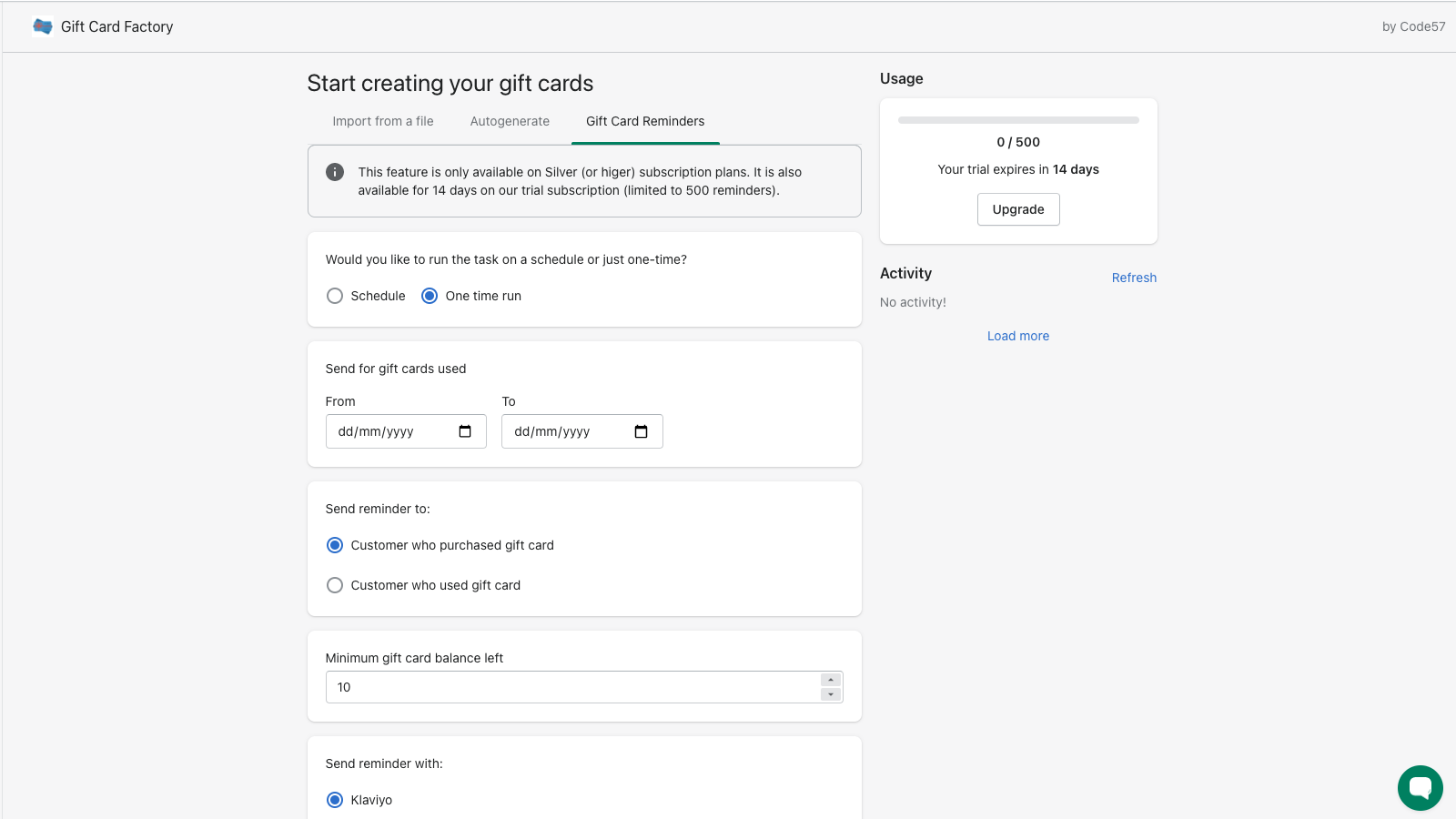Viewport: 1456px width, 819px height.
Task: Click the Load more link
Action: pos(1017,336)
